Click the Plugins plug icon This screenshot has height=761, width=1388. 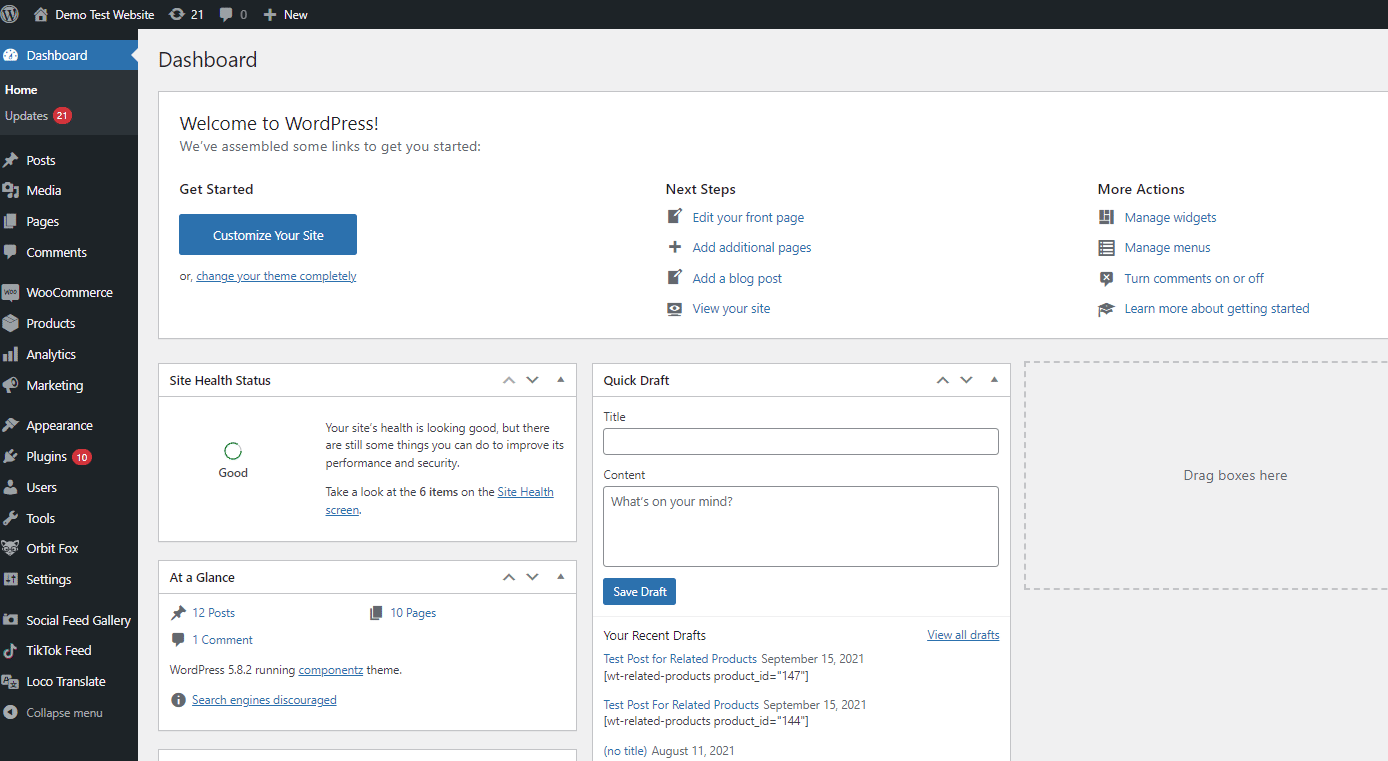(x=11, y=456)
